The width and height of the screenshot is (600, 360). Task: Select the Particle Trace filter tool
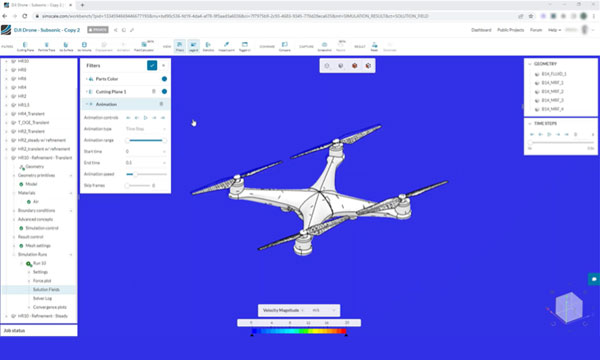coord(46,47)
